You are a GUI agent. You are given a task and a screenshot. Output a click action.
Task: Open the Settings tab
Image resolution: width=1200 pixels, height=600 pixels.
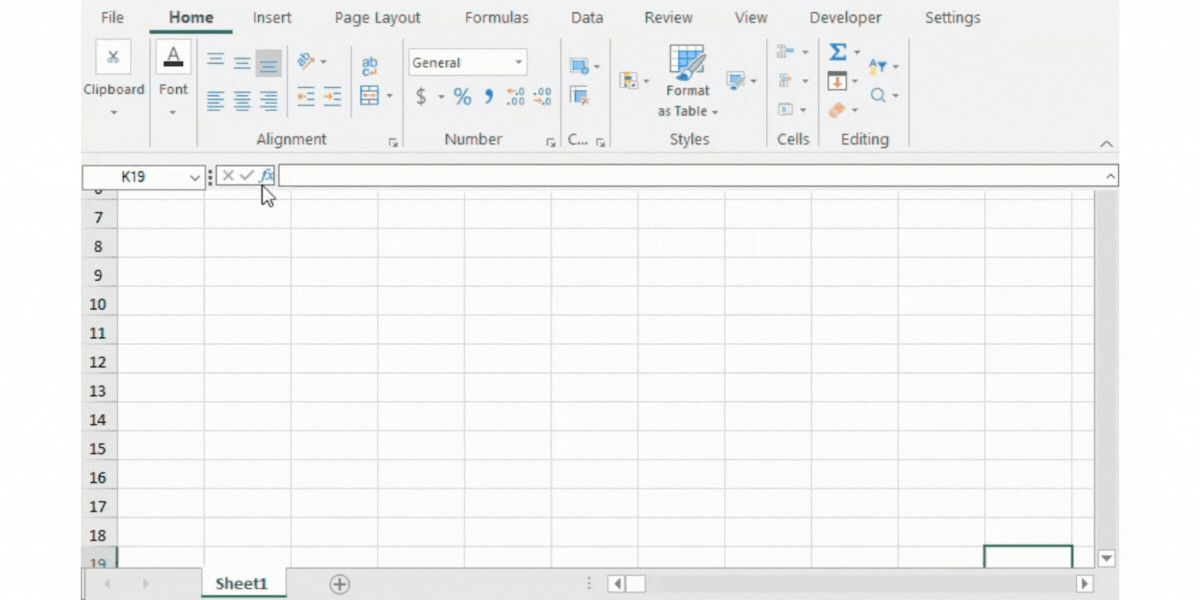point(953,18)
